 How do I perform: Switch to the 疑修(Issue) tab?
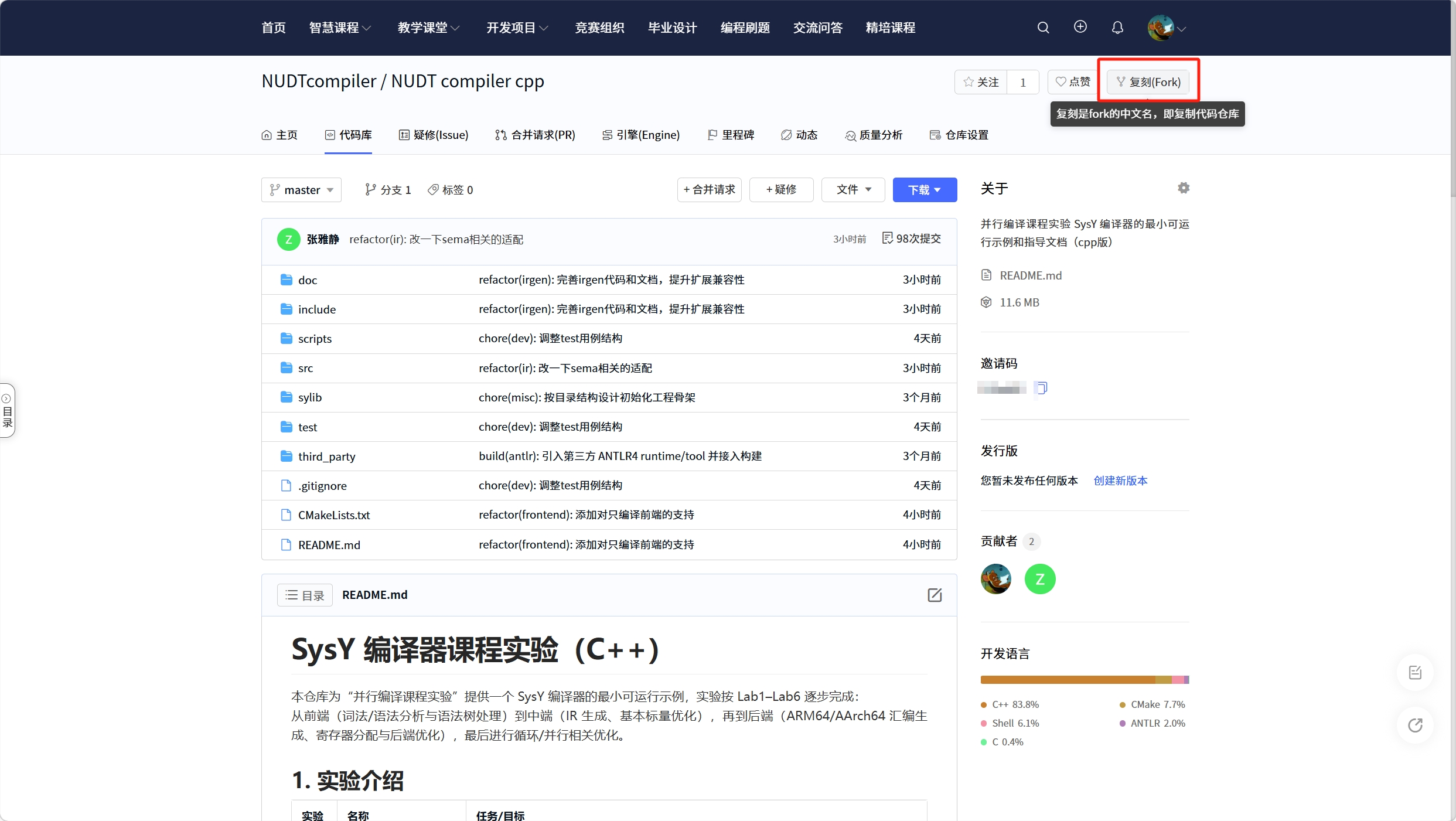[434, 134]
